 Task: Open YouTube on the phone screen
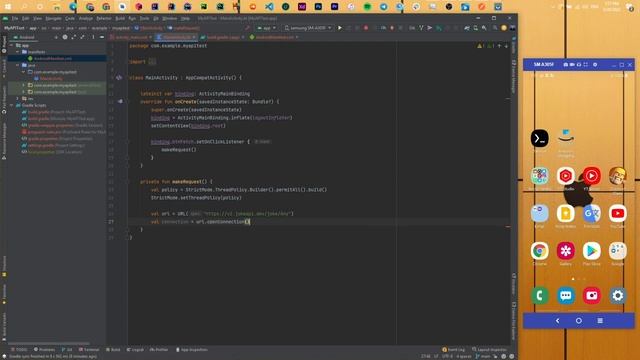point(618,213)
